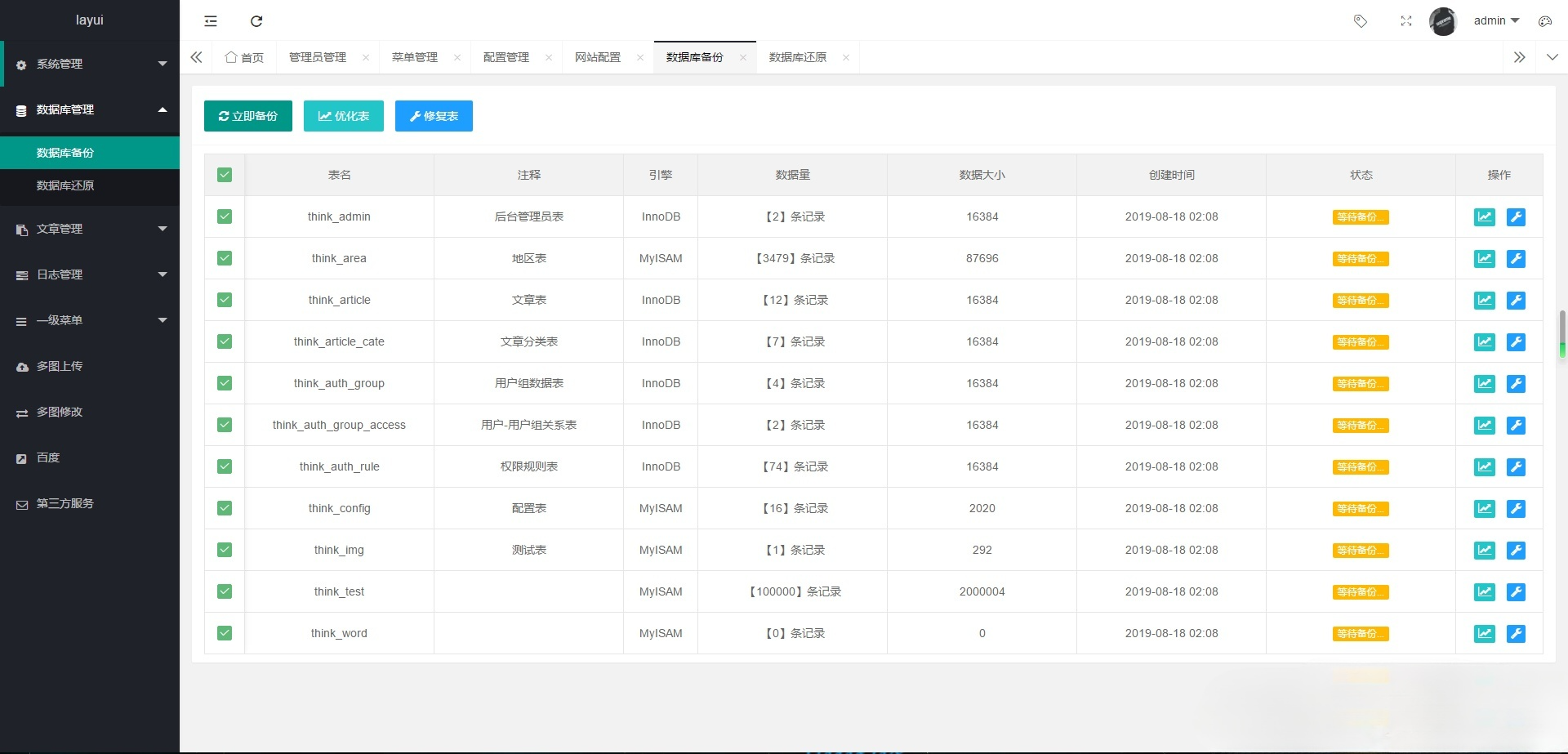Click the refresh icon in the top toolbar

(x=256, y=21)
